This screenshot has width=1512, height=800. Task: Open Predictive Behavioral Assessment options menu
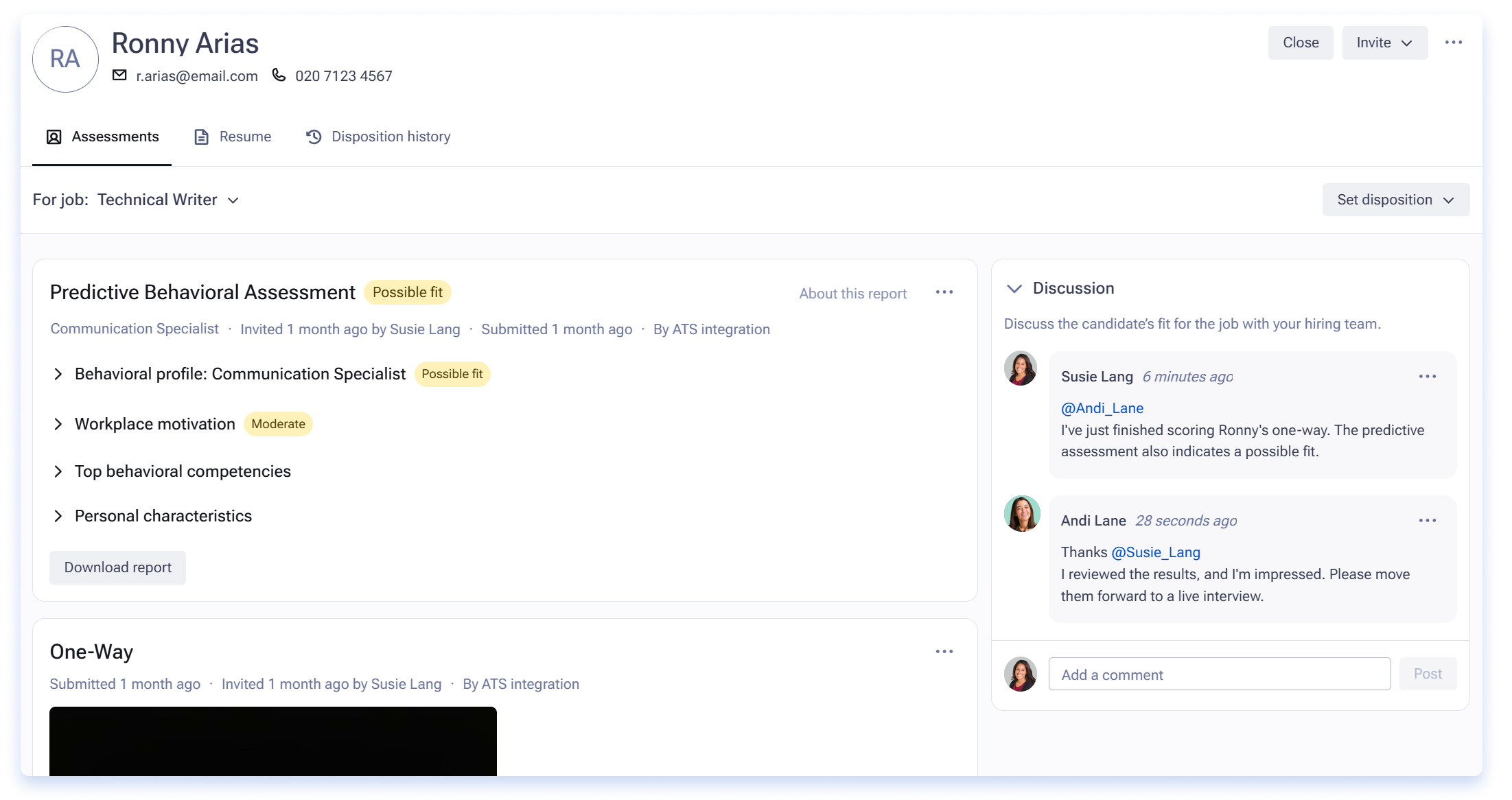(944, 292)
